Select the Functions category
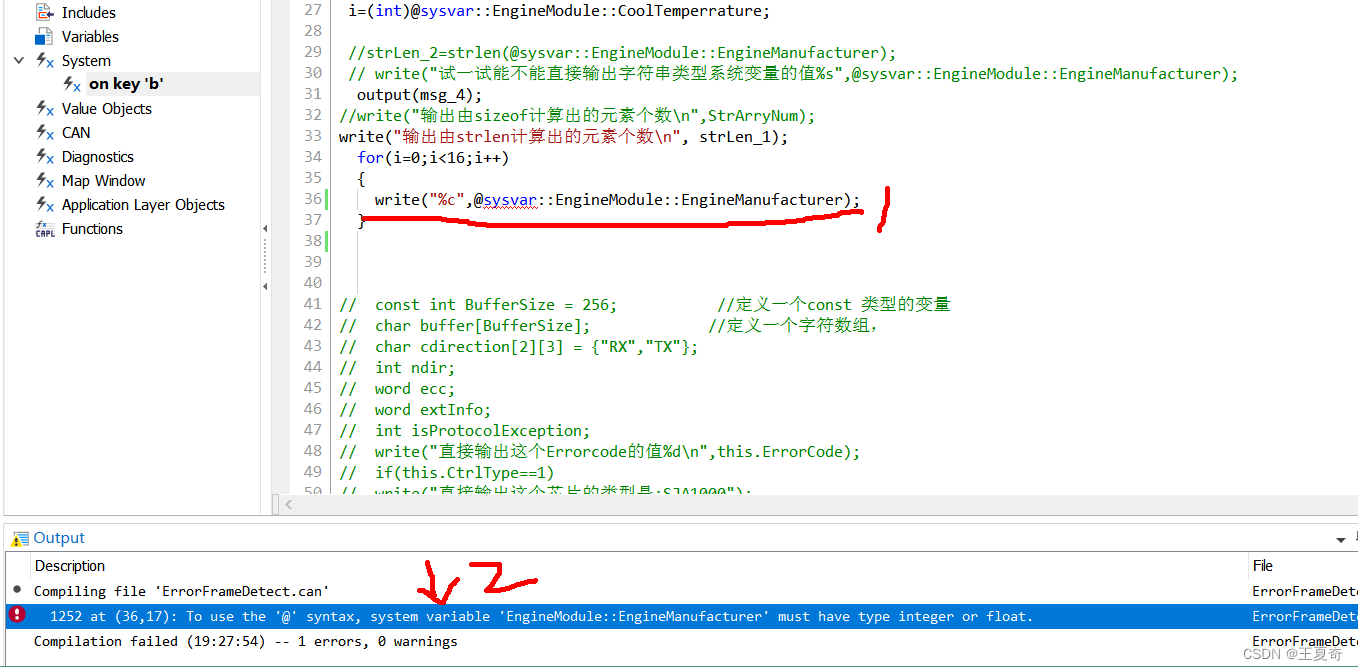Screen dimensions: 1358x670 pos(92,229)
